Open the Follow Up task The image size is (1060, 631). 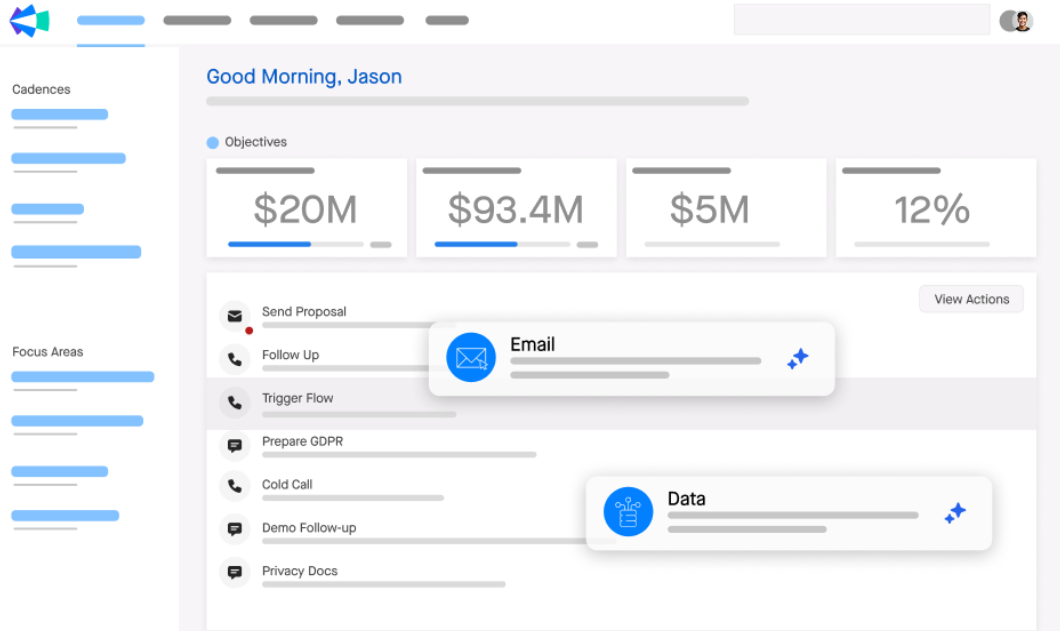(291, 355)
